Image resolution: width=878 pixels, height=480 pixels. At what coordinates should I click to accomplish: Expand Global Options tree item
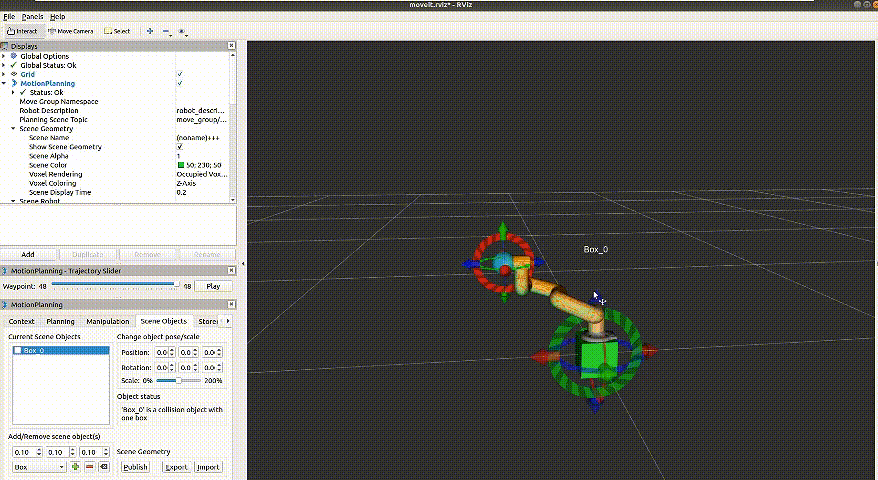click(x=4, y=56)
